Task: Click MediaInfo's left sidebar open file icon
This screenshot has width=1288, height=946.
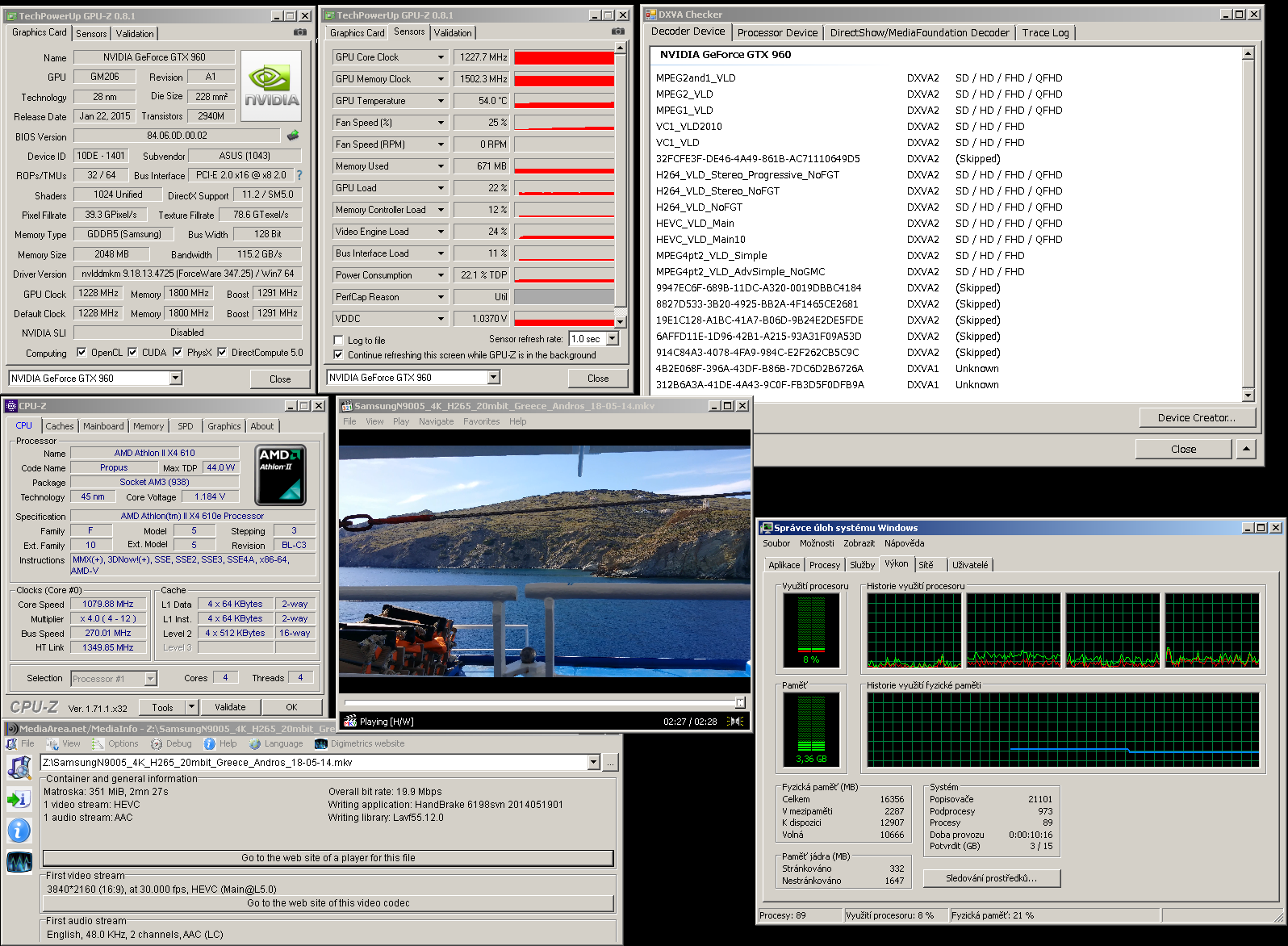Action: (x=19, y=767)
